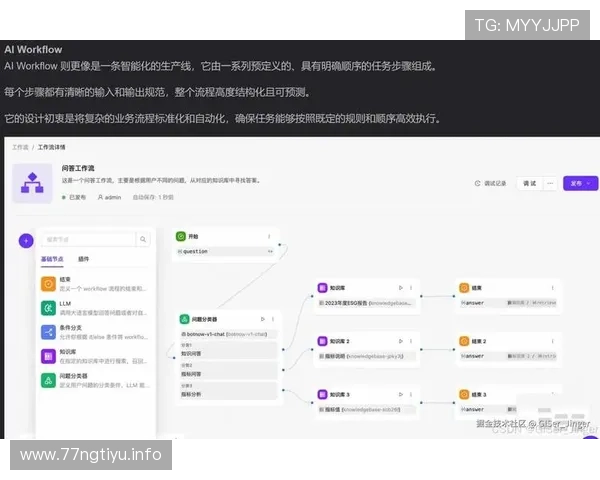
Task: Select the LLM node icon in the list
Action: click(x=48, y=308)
